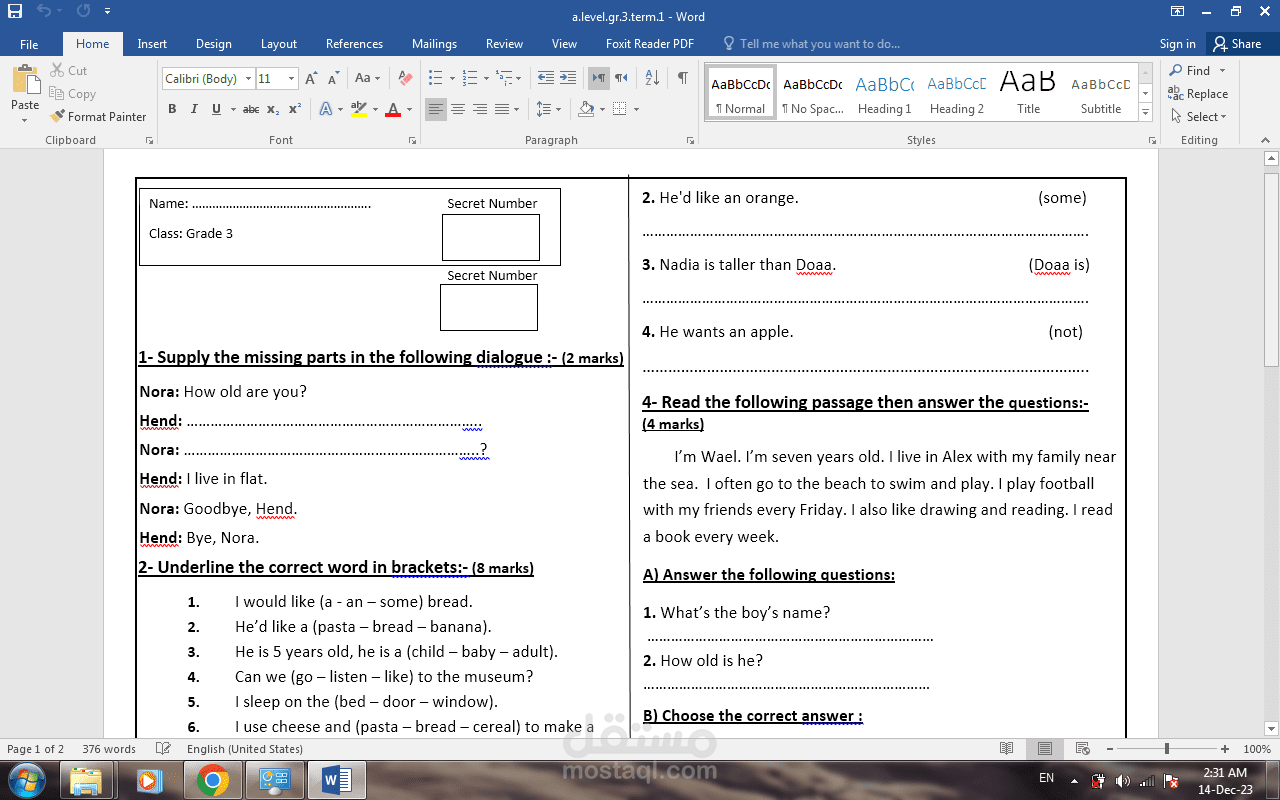The height and width of the screenshot is (800, 1280).
Task: Click the volume speaker tray icon
Action: pos(1123,780)
